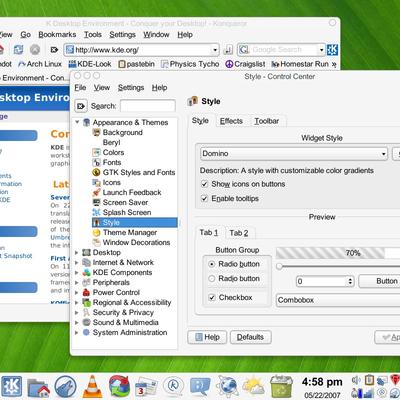Screen dimensions: 400x400
Task: Open the KDE K menu launcher
Action: 11,386
